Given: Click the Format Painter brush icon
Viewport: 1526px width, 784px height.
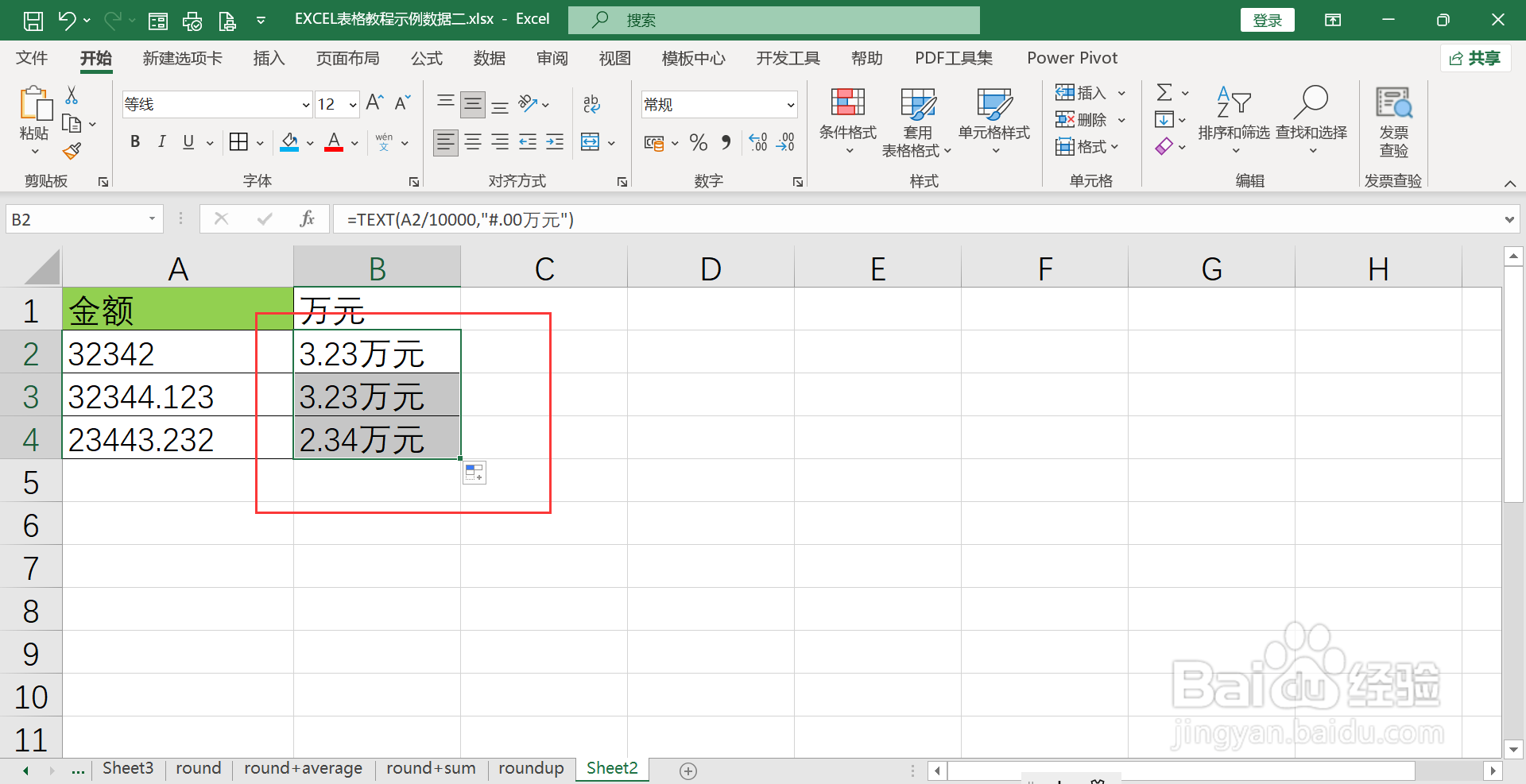Looking at the screenshot, I should (x=72, y=150).
